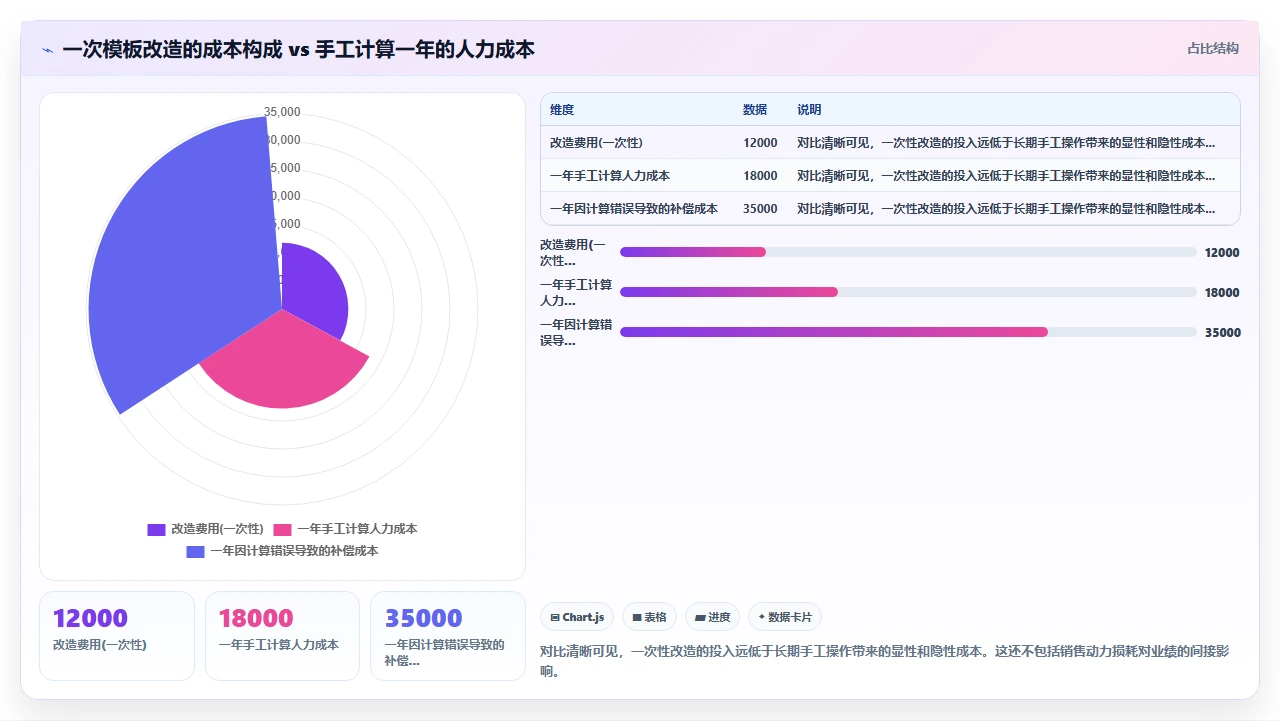Viewport: 1280px width, 721px height.
Task: Open the 12000 改造费用 data card
Action: tap(117, 636)
